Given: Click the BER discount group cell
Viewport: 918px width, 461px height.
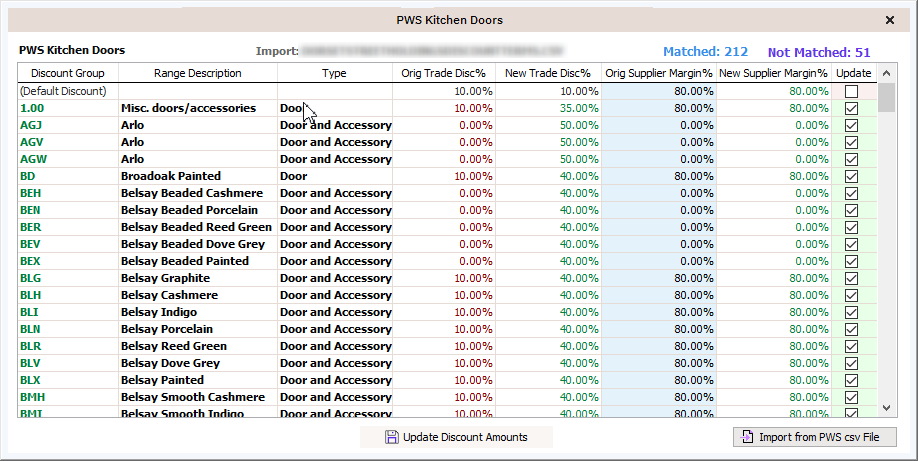Looking at the screenshot, I should coord(68,227).
